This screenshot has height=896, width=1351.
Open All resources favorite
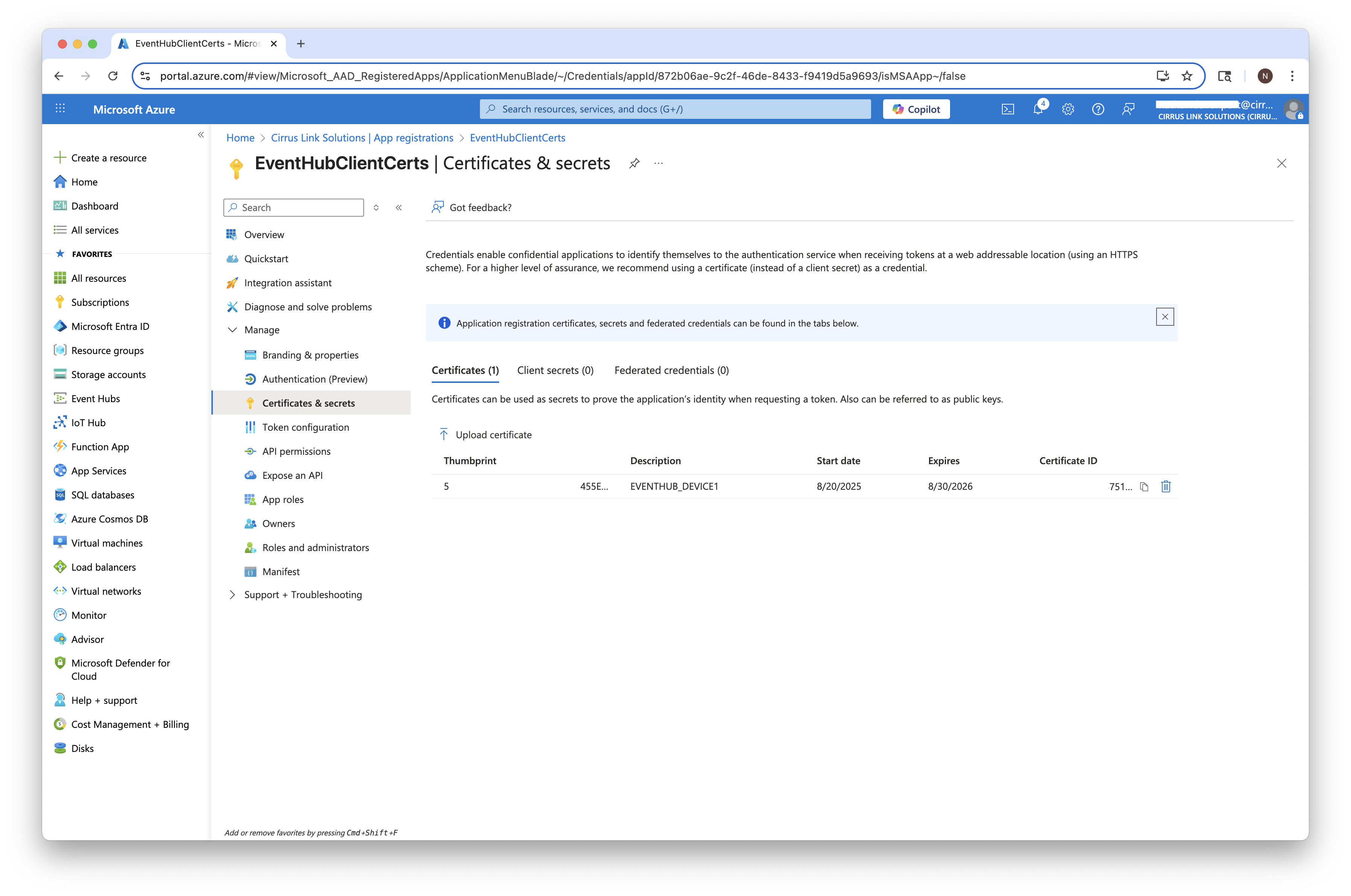click(98, 278)
